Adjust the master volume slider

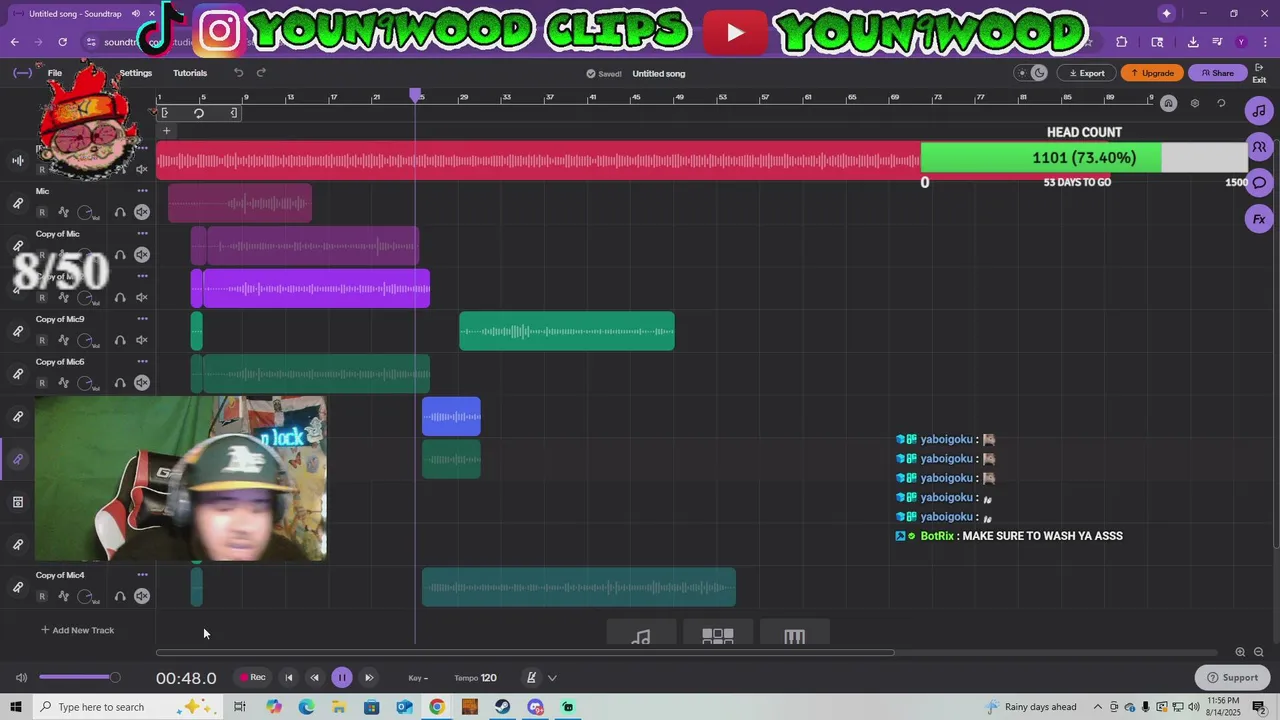79,677
